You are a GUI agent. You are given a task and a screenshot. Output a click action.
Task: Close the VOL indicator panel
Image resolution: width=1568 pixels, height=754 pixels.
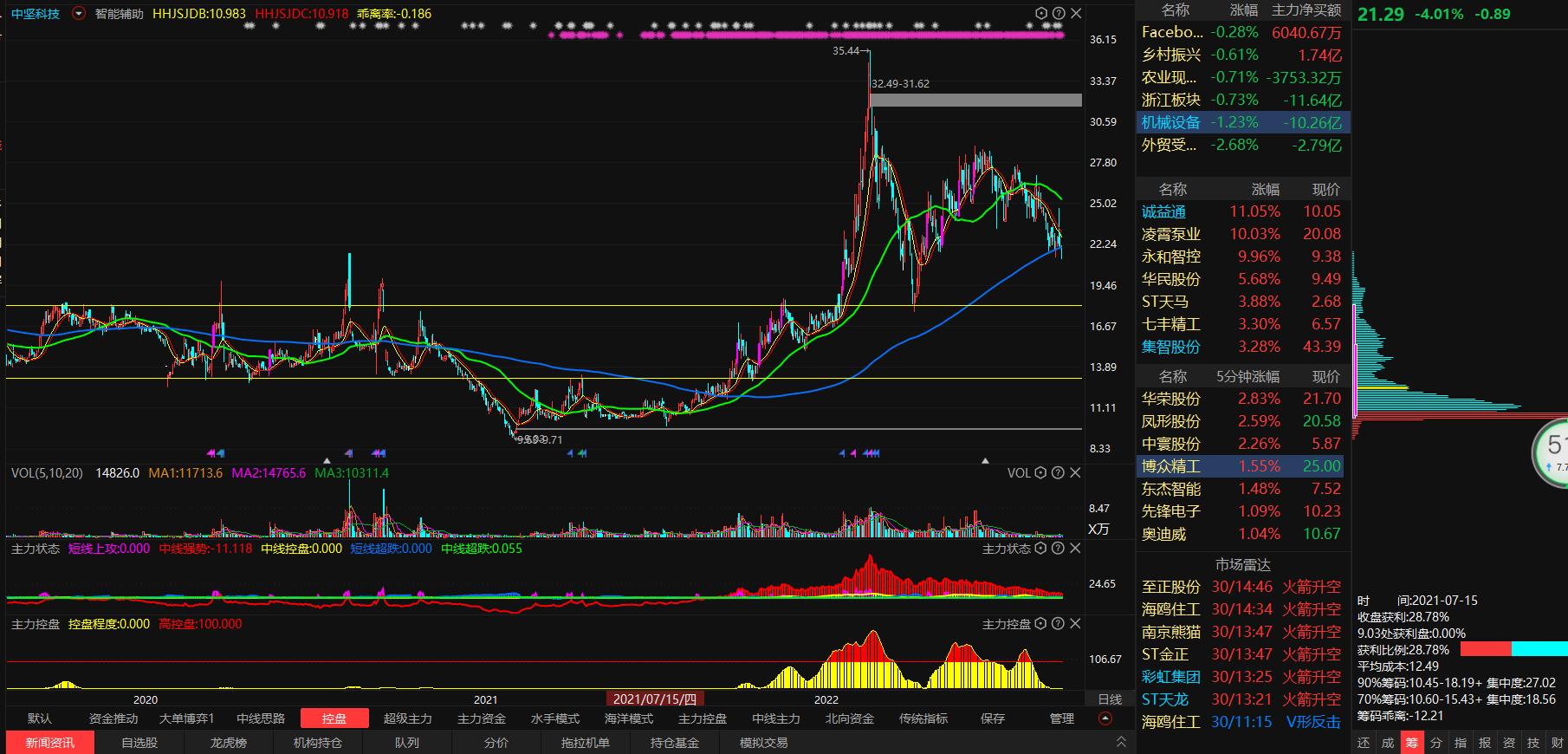click(1075, 473)
